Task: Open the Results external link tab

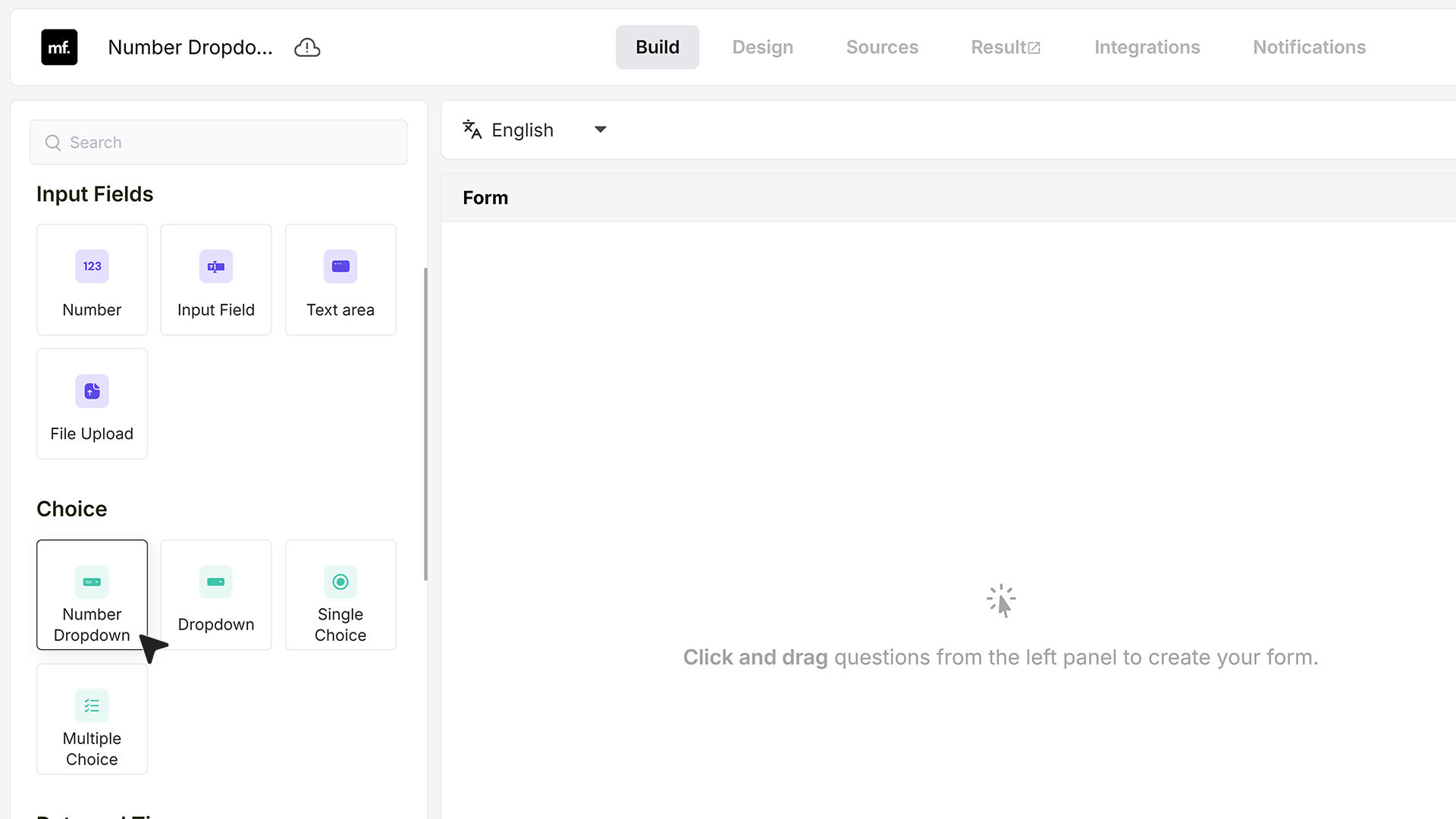Action: 1006,47
